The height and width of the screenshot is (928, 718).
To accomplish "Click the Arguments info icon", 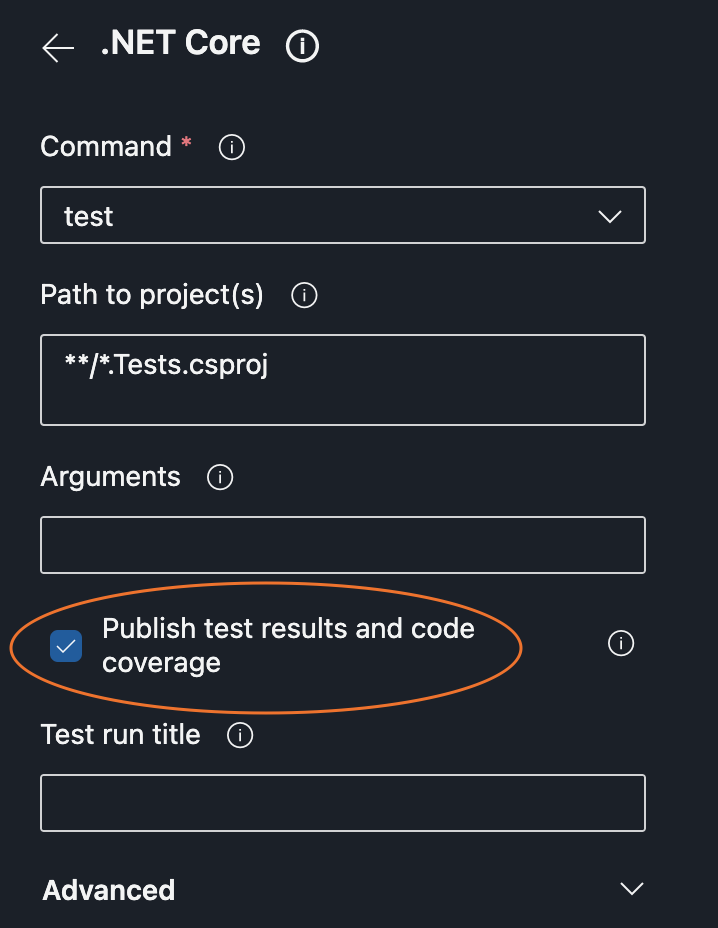I will click(220, 478).
